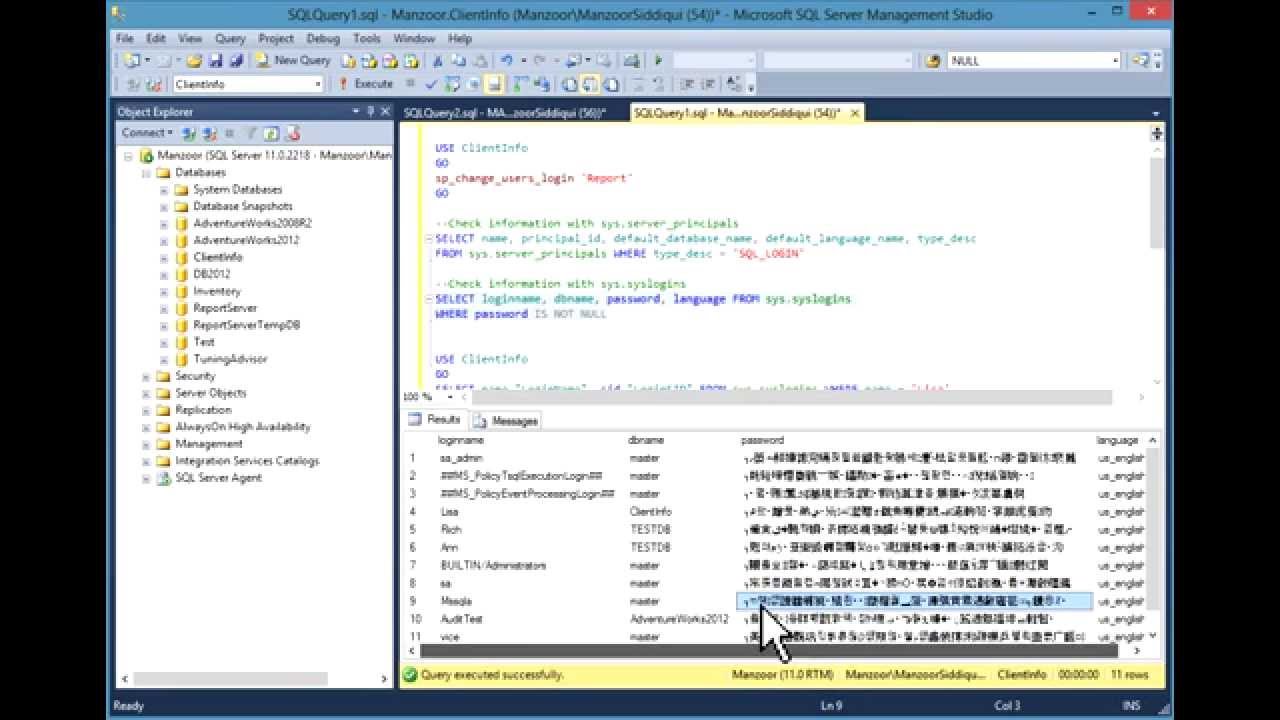1280x720 pixels.
Task: Click the Execute button
Action: pos(366,84)
